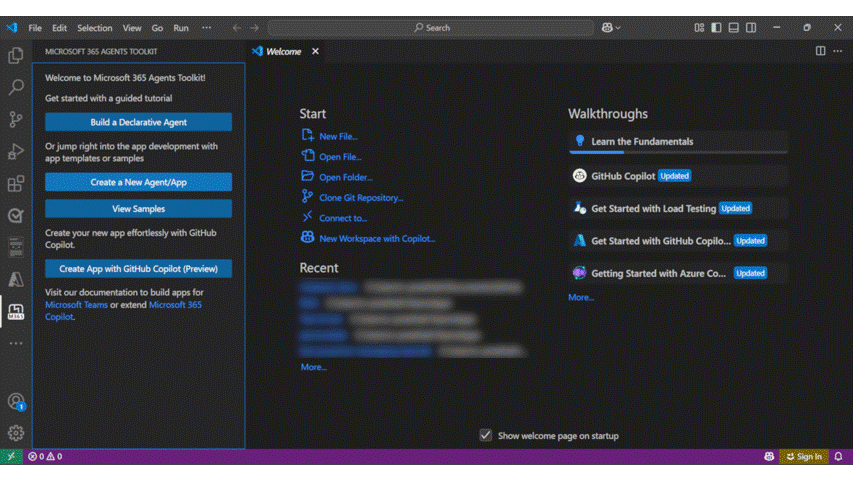Click the Accounts icon with notification badge

tap(16, 401)
